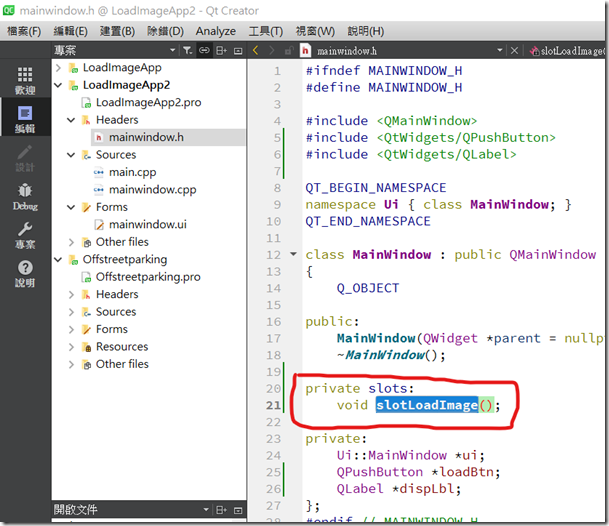Fold the MainWindow class at line 12
This screenshot has width=609, height=526.
(293, 255)
